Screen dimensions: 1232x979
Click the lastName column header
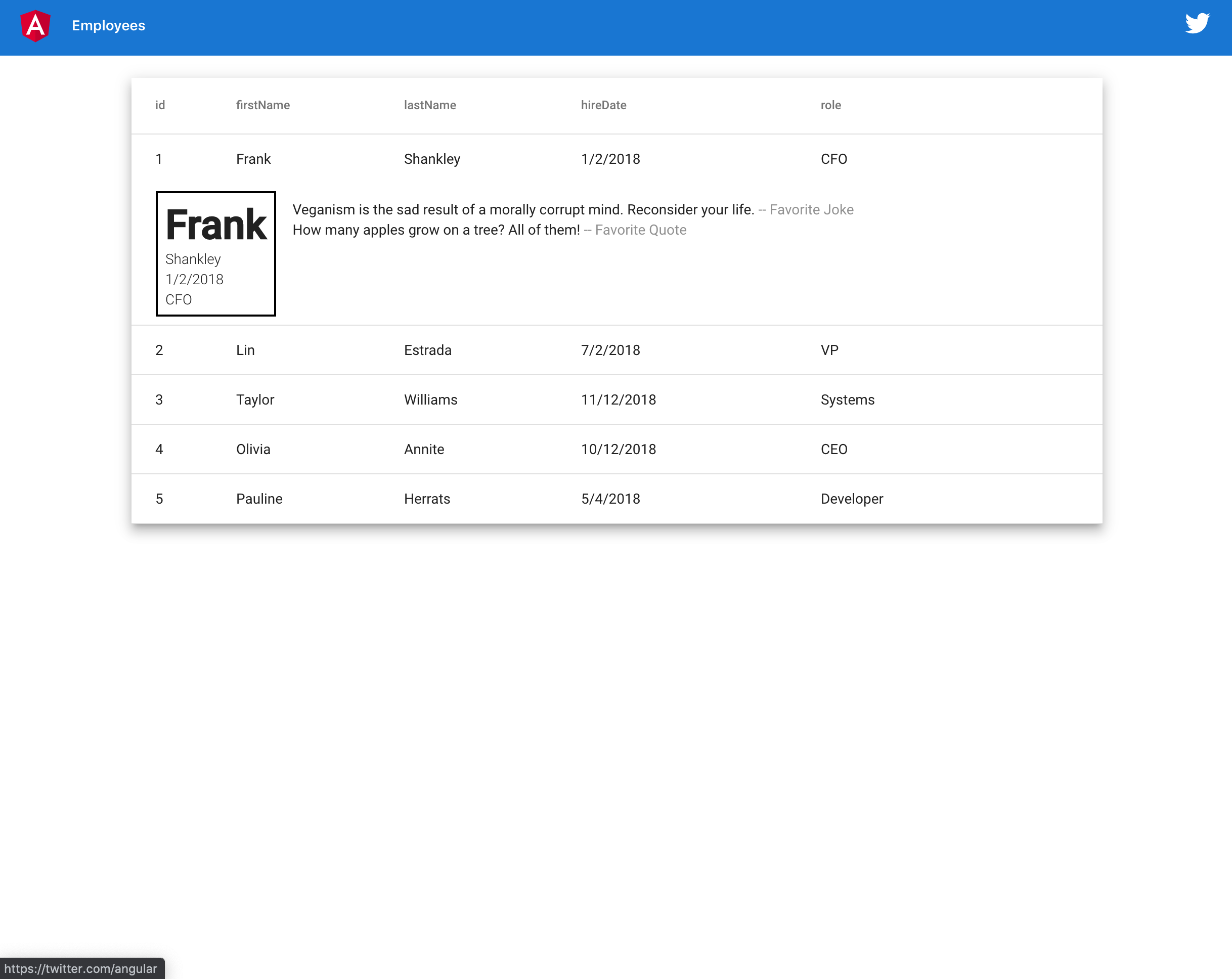tap(430, 105)
